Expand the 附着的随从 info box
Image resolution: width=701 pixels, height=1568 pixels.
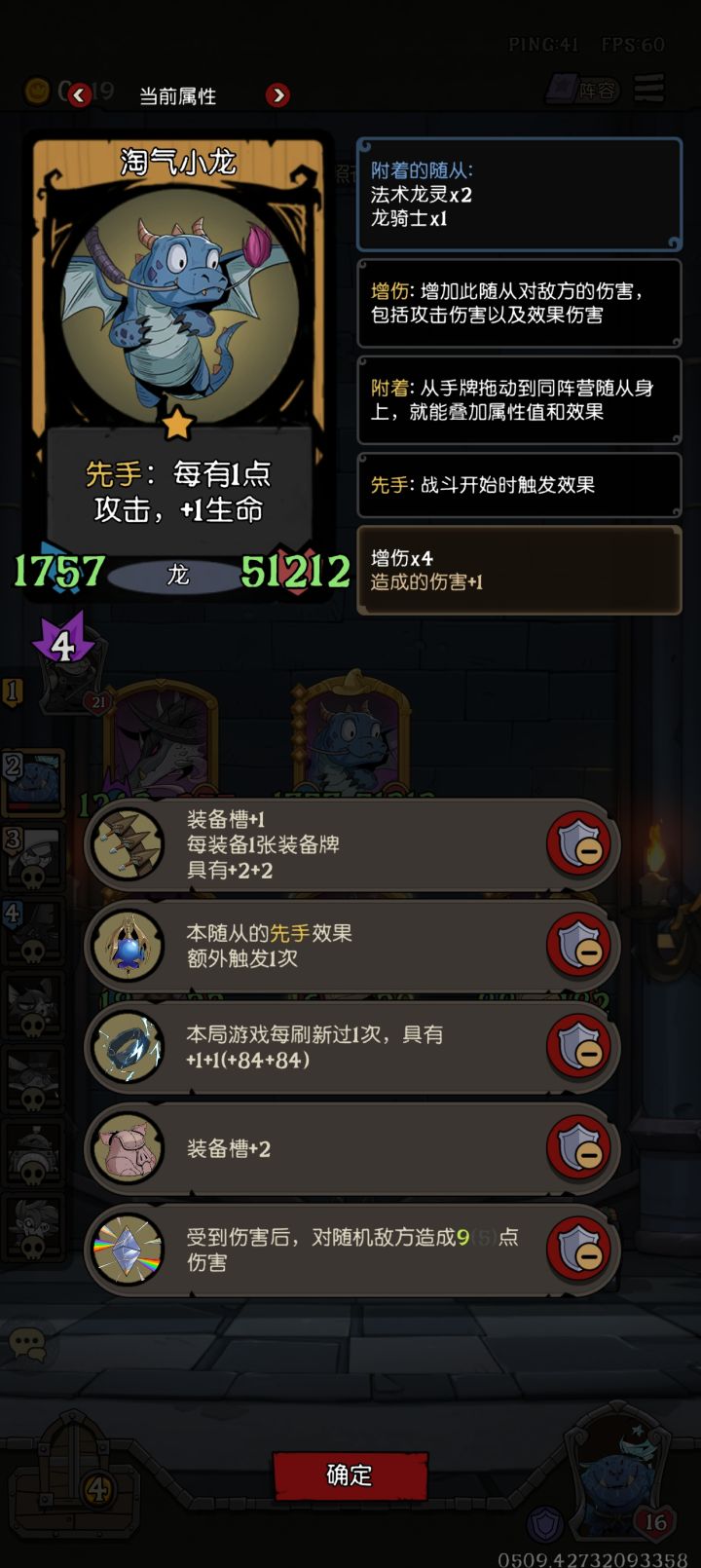click(519, 195)
